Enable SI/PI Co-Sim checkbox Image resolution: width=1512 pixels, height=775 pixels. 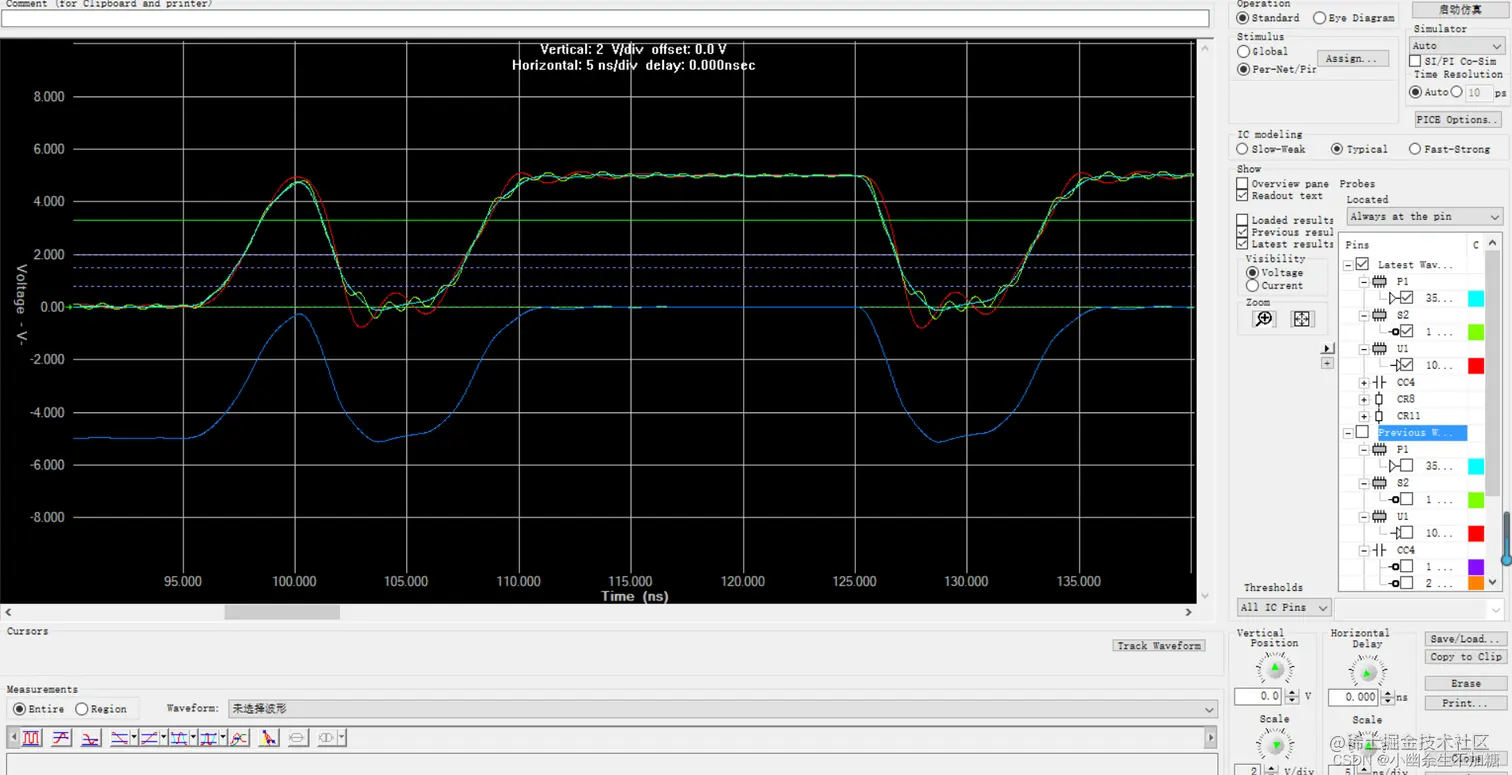1415,61
